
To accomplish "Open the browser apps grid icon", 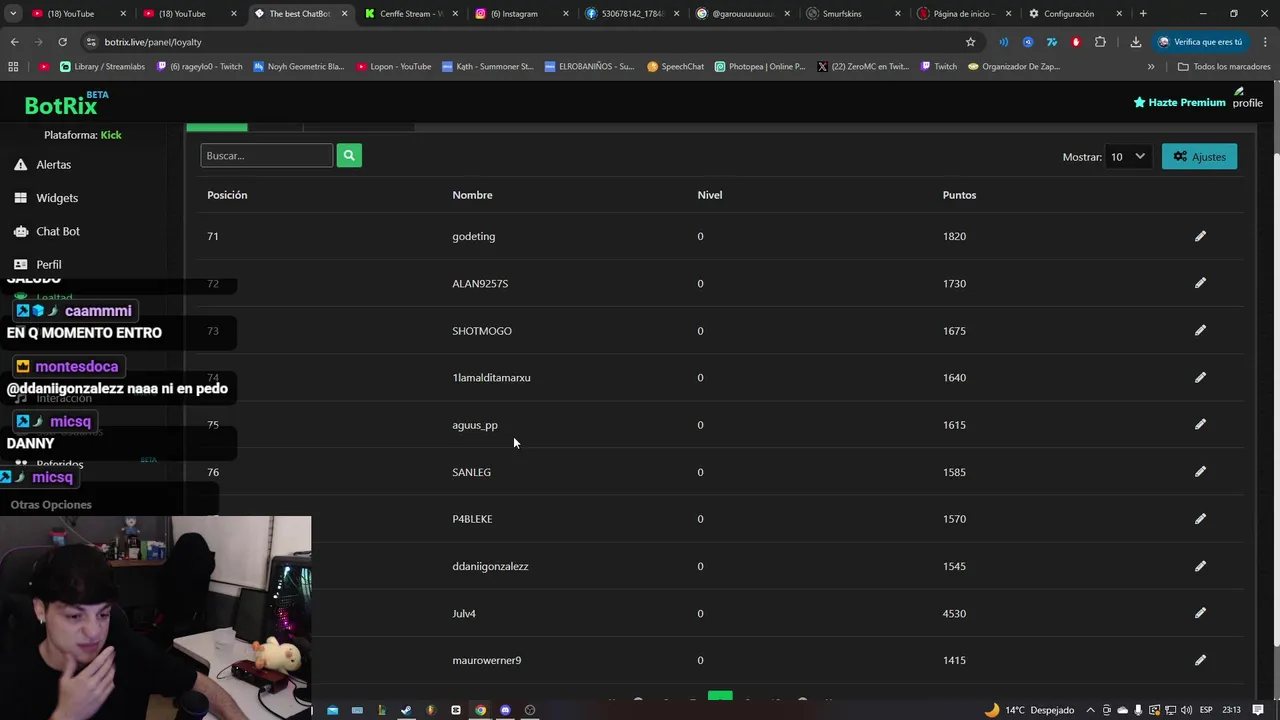I will [13, 67].
